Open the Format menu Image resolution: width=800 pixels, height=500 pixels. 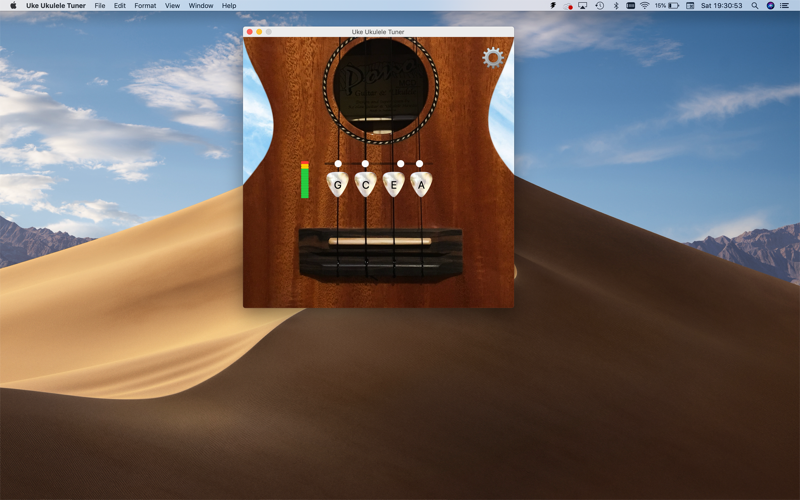coord(145,6)
